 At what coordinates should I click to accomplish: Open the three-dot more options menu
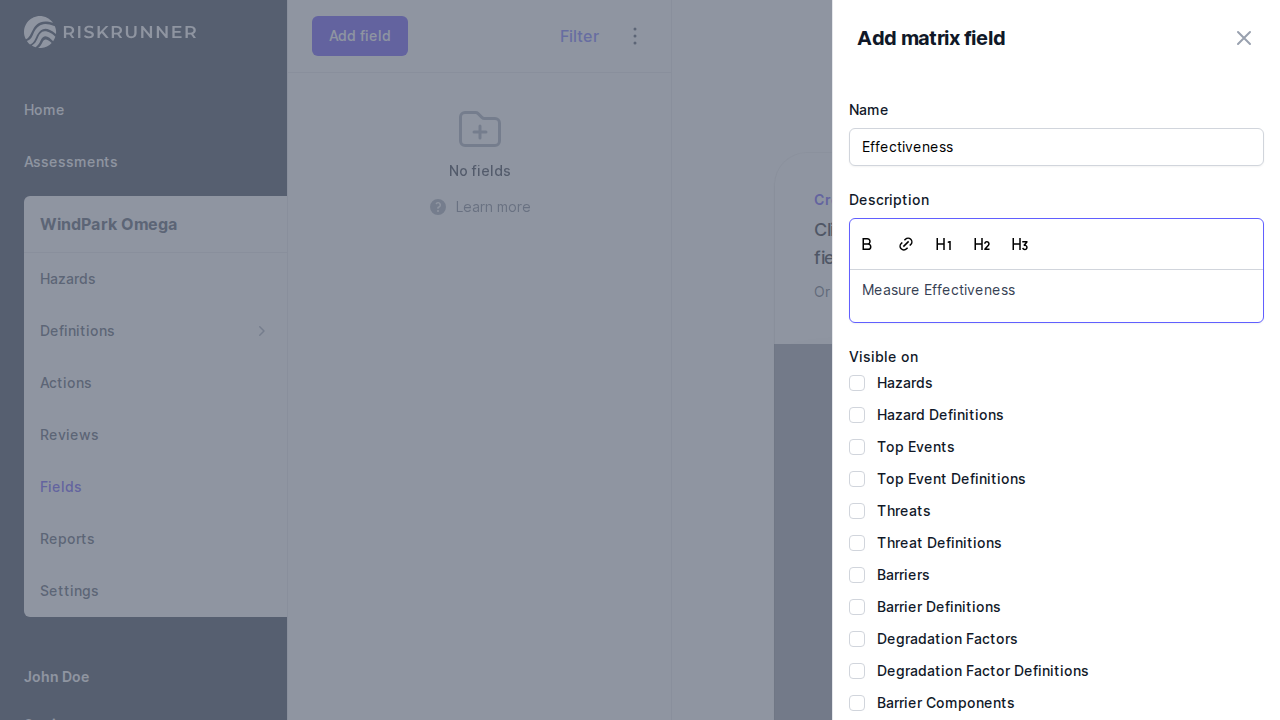point(635,36)
